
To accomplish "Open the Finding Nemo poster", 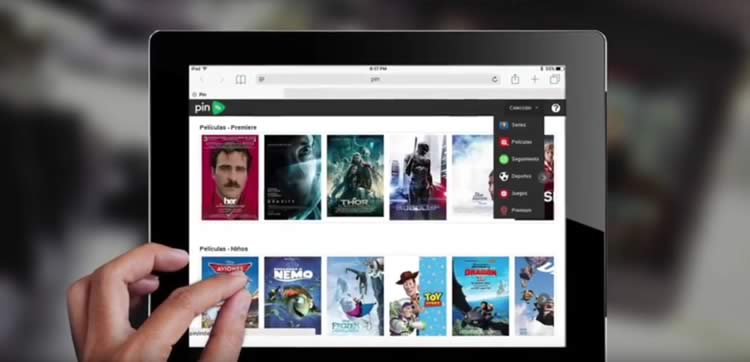I will pyautogui.click(x=292, y=296).
